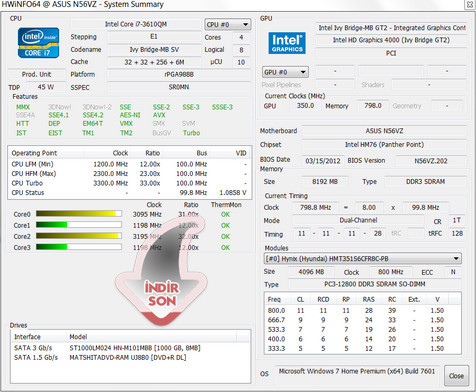The height and width of the screenshot is (392, 476).
Task: Select the SSPEC SR0MN field
Action: [179, 87]
